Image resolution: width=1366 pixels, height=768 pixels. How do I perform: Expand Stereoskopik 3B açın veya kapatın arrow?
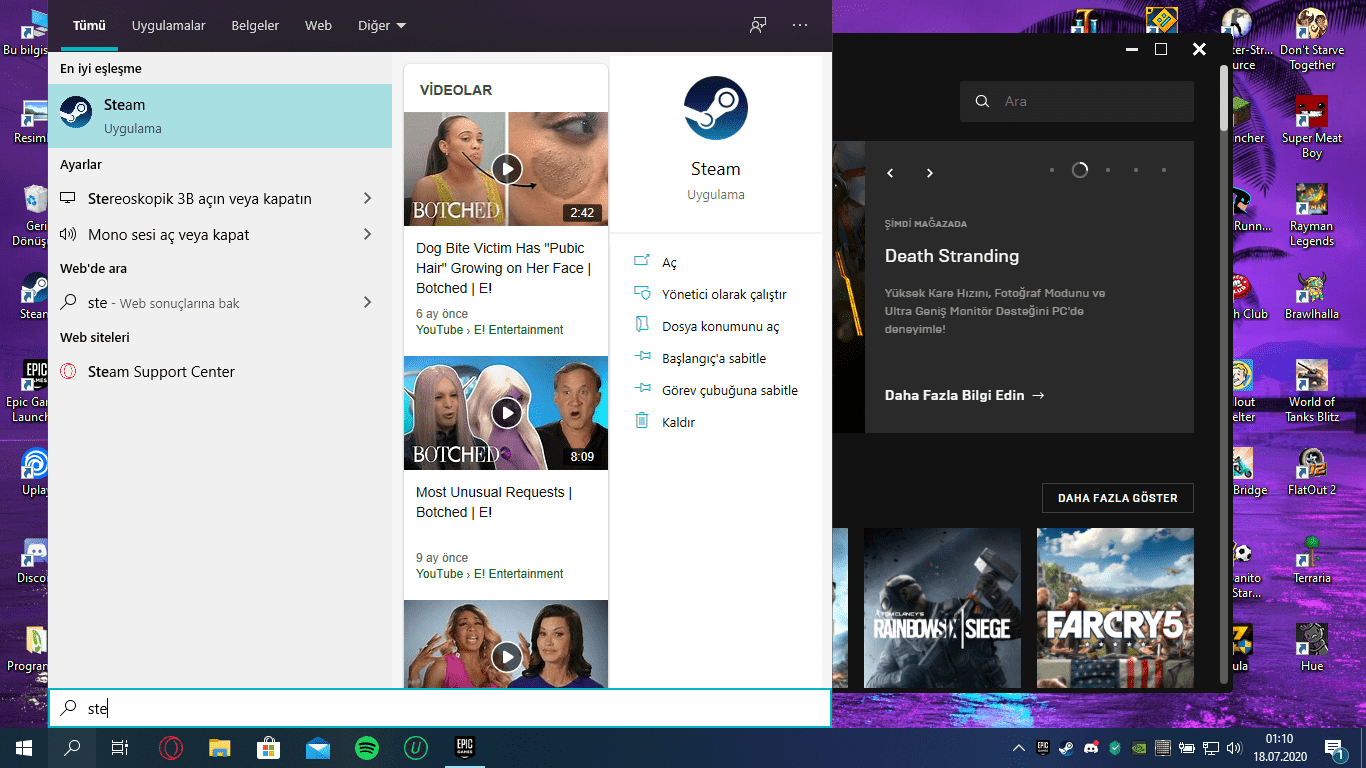367,198
